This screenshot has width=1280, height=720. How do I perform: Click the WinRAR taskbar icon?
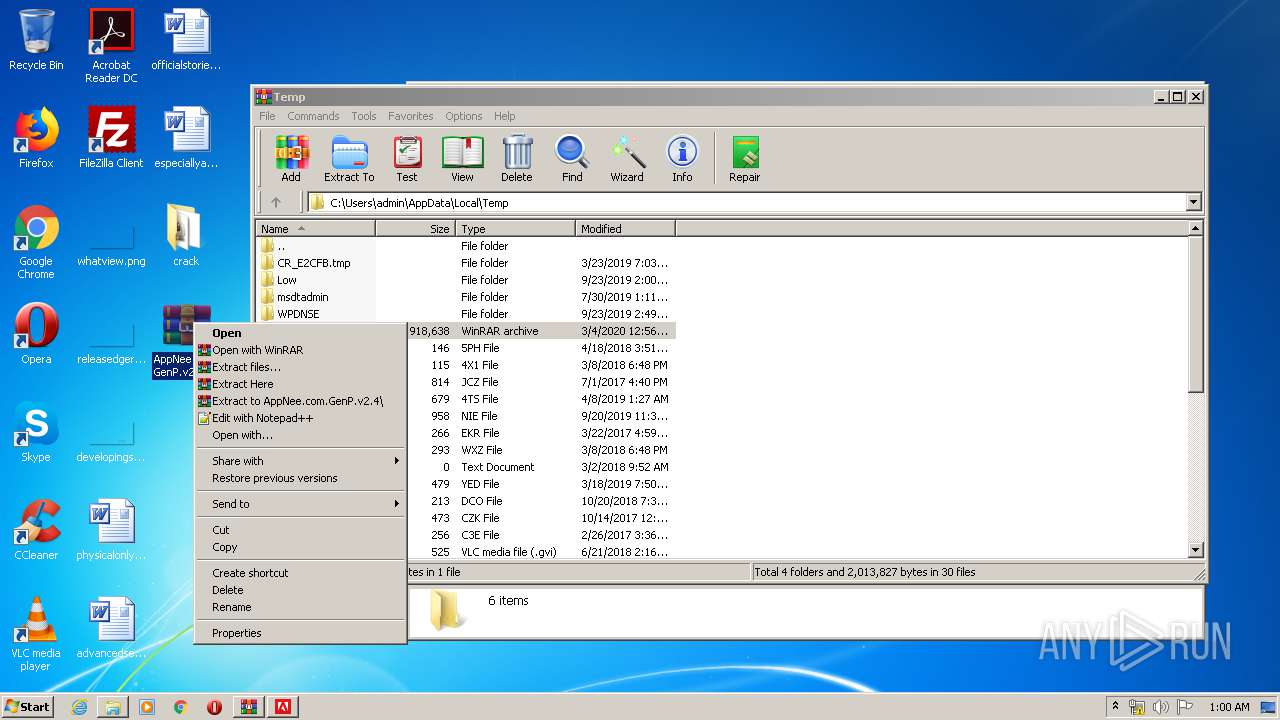coord(248,707)
